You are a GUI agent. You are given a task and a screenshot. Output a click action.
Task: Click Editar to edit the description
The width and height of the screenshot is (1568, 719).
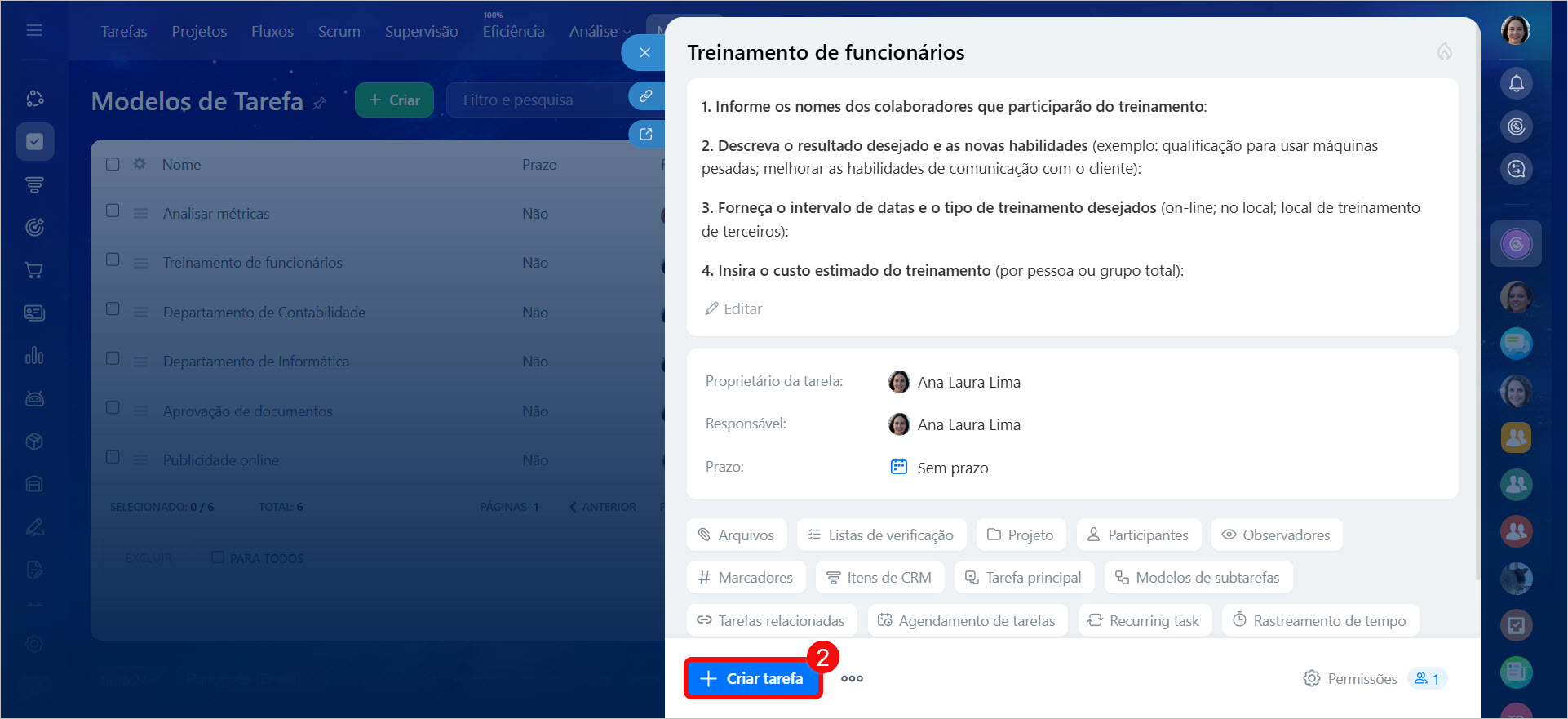pos(733,308)
